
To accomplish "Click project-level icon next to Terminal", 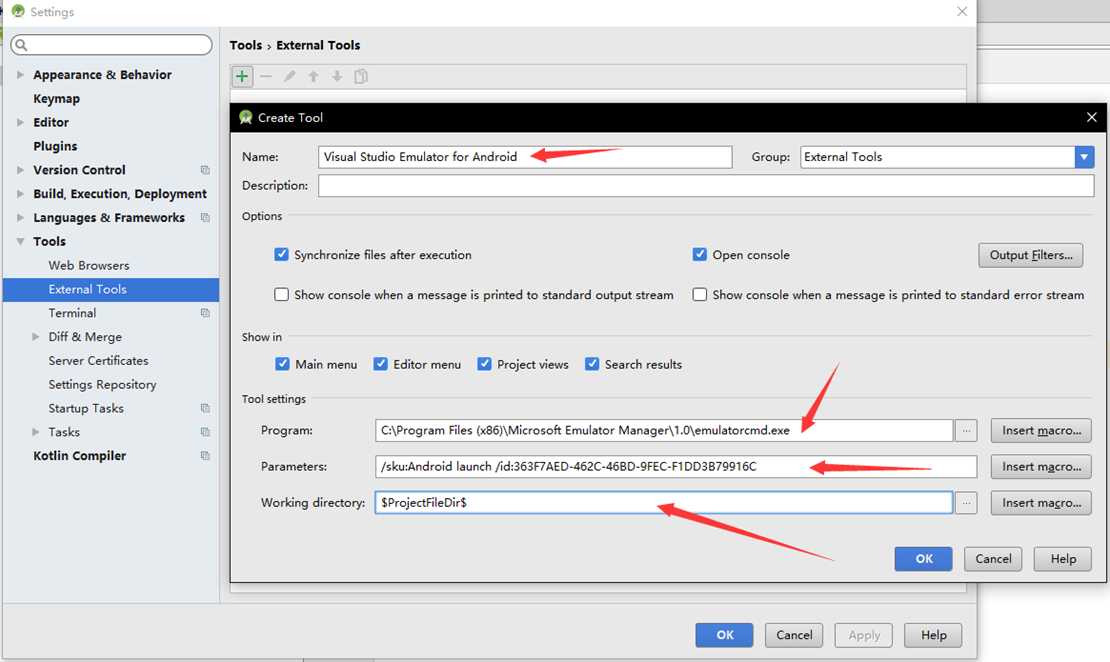I will (205, 313).
